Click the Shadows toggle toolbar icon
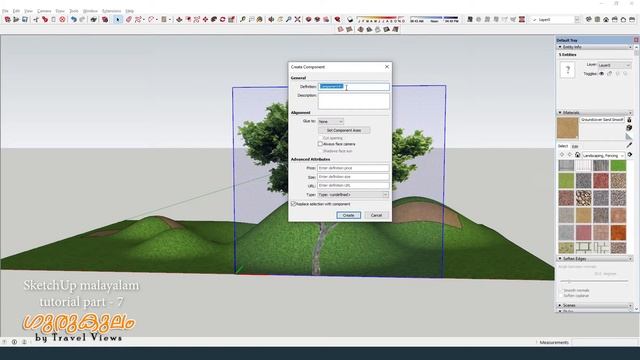The width and height of the screenshot is (640, 360). (x=350, y=19)
